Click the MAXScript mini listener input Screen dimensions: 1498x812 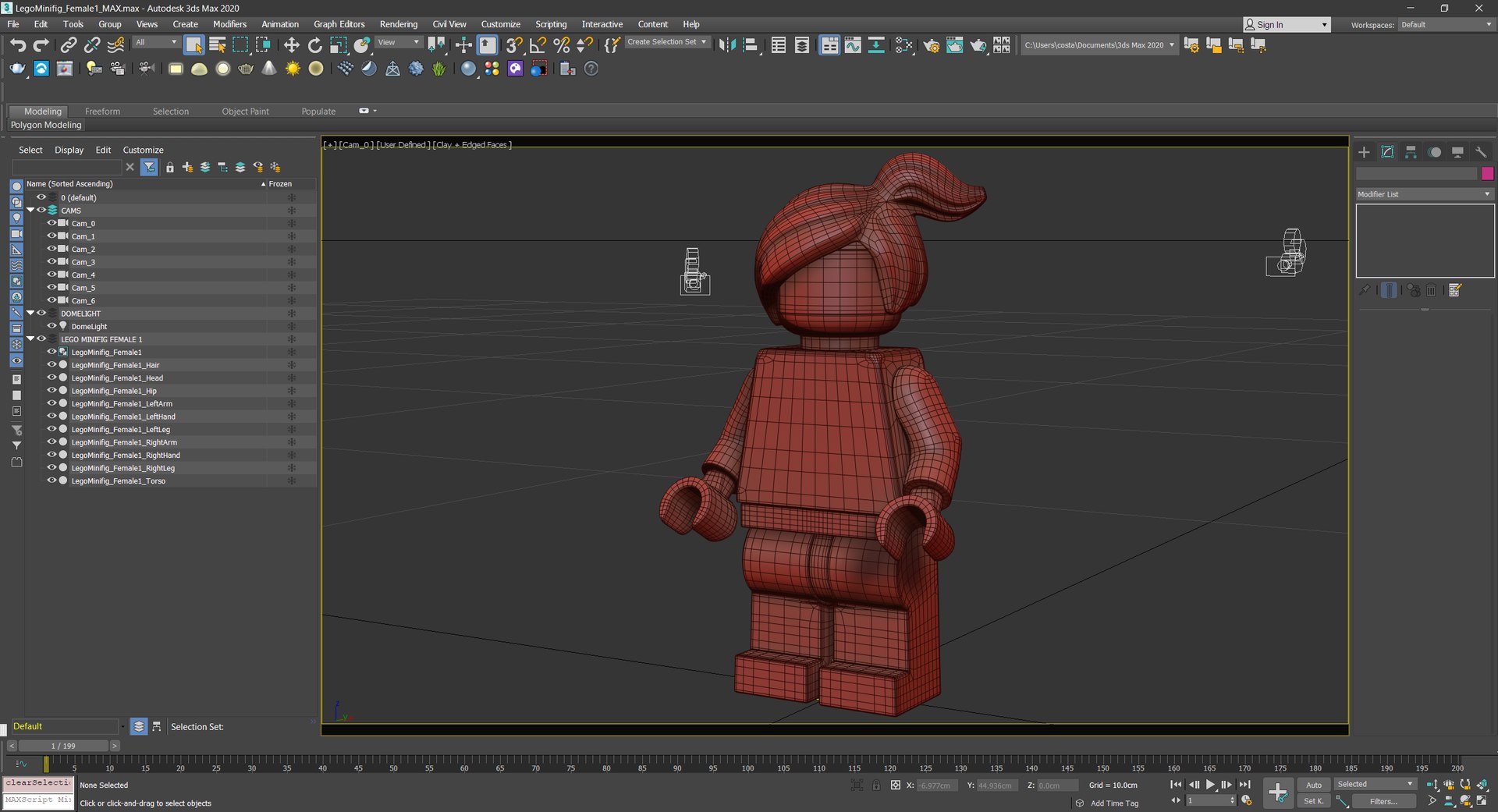tap(38, 800)
